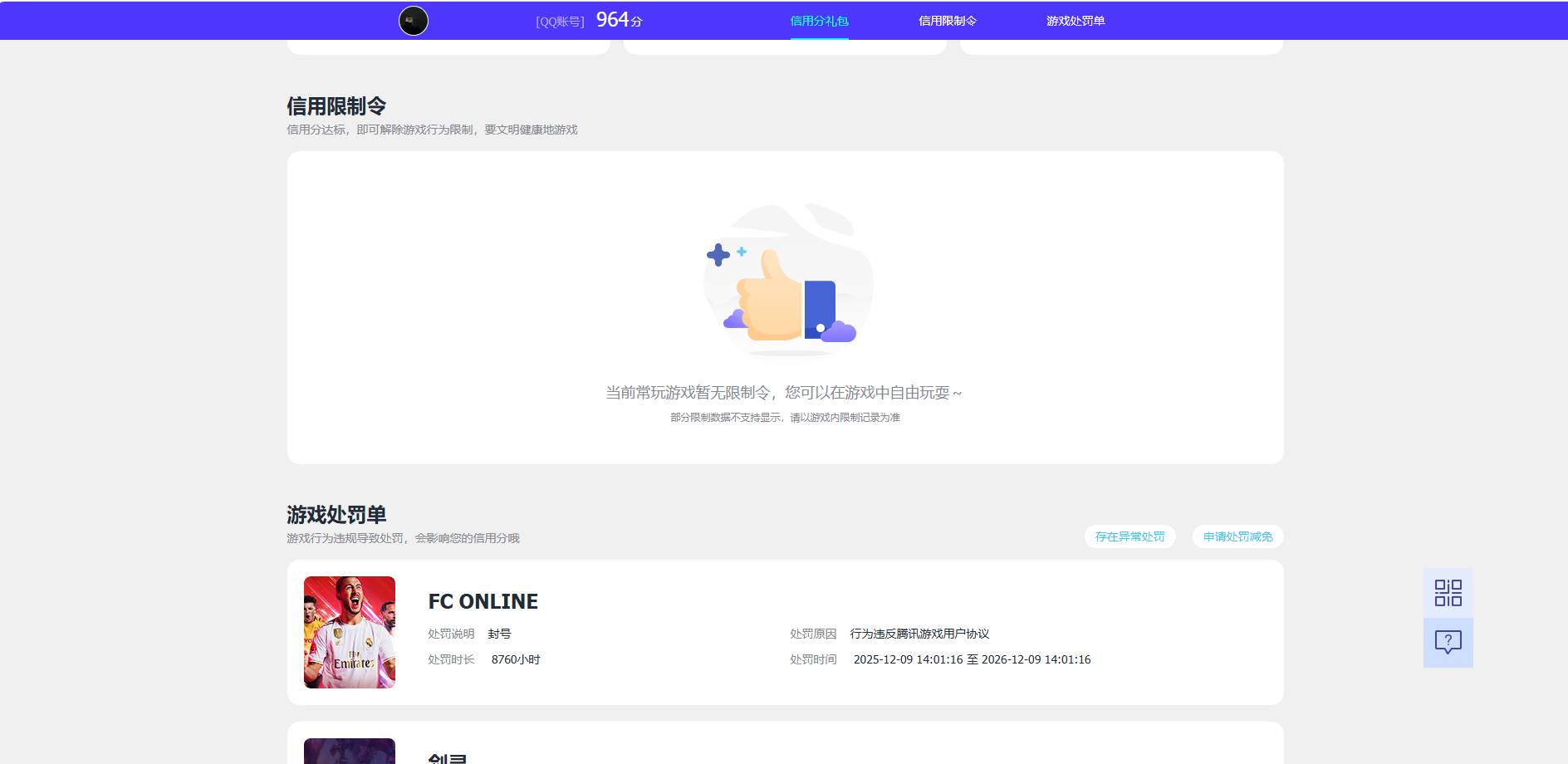The width and height of the screenshot is (1568, 764).
Task: Switch to 信用分礼包 tab
Action: [x=819, y=21]
